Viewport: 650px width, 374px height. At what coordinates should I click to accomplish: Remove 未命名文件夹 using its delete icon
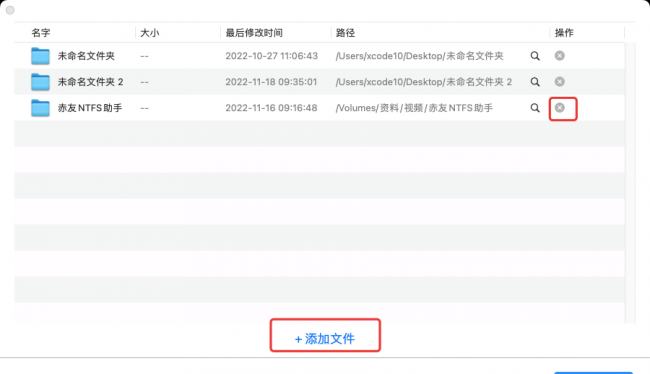[560, 56]
